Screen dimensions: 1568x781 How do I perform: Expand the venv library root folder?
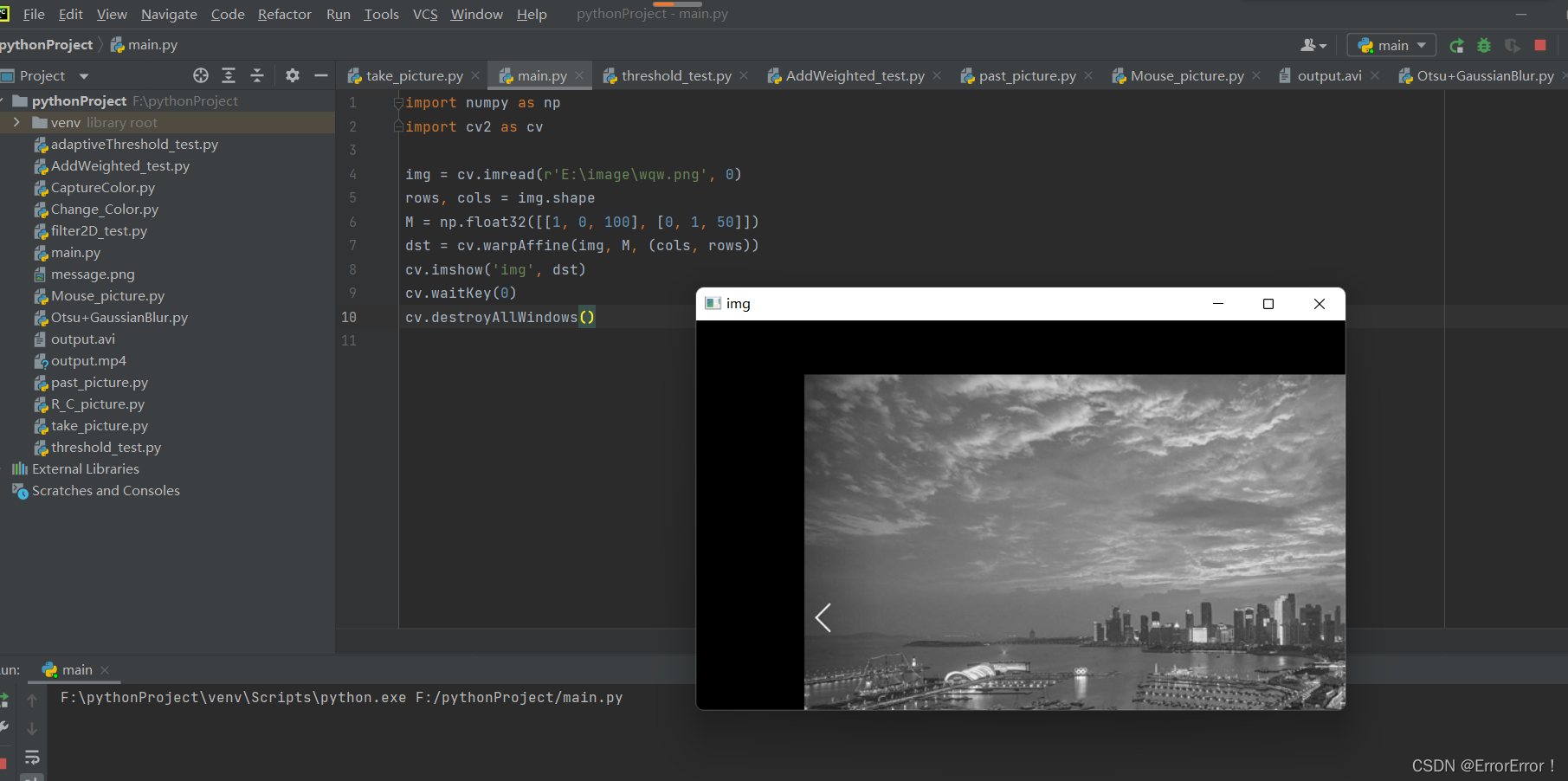coord(16,123)
